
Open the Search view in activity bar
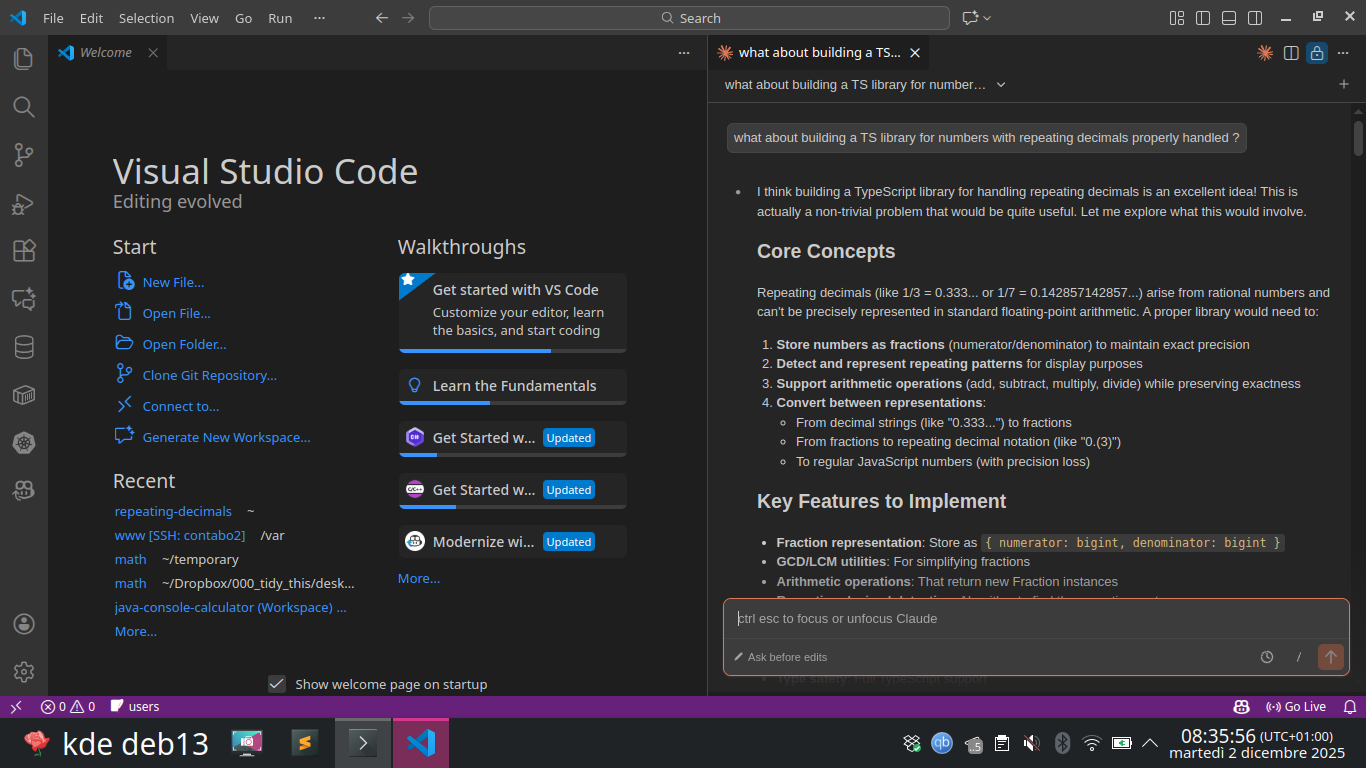[x=23, y=107]
